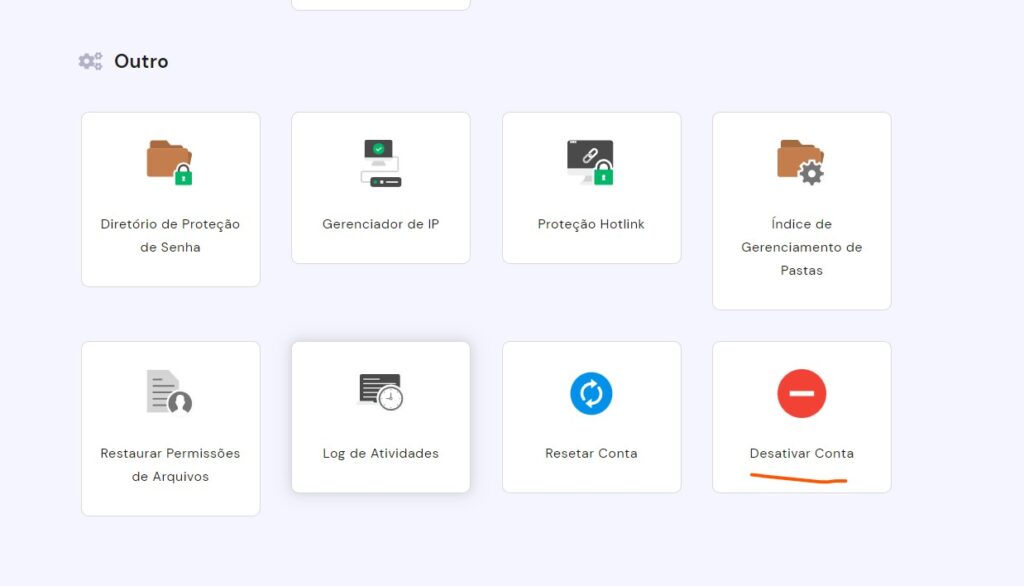Open Diretório de Proteção de Senha label
The width and height of the screenshot is (1024, 586).
click(x=170, y=235)
